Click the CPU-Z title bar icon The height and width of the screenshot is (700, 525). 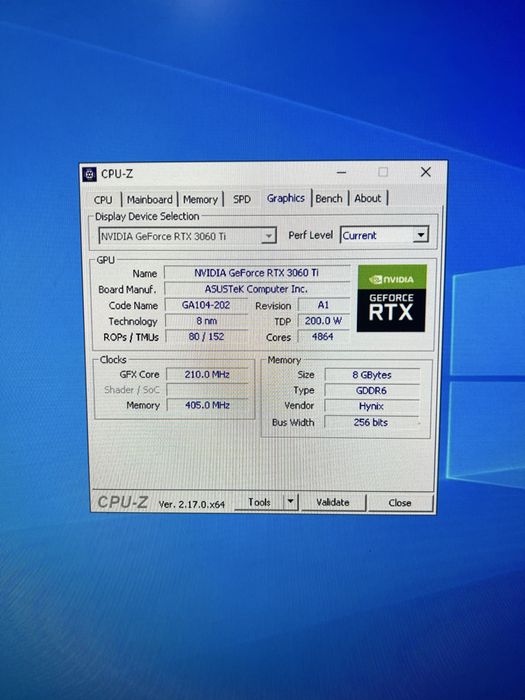(x=90, y=174)
